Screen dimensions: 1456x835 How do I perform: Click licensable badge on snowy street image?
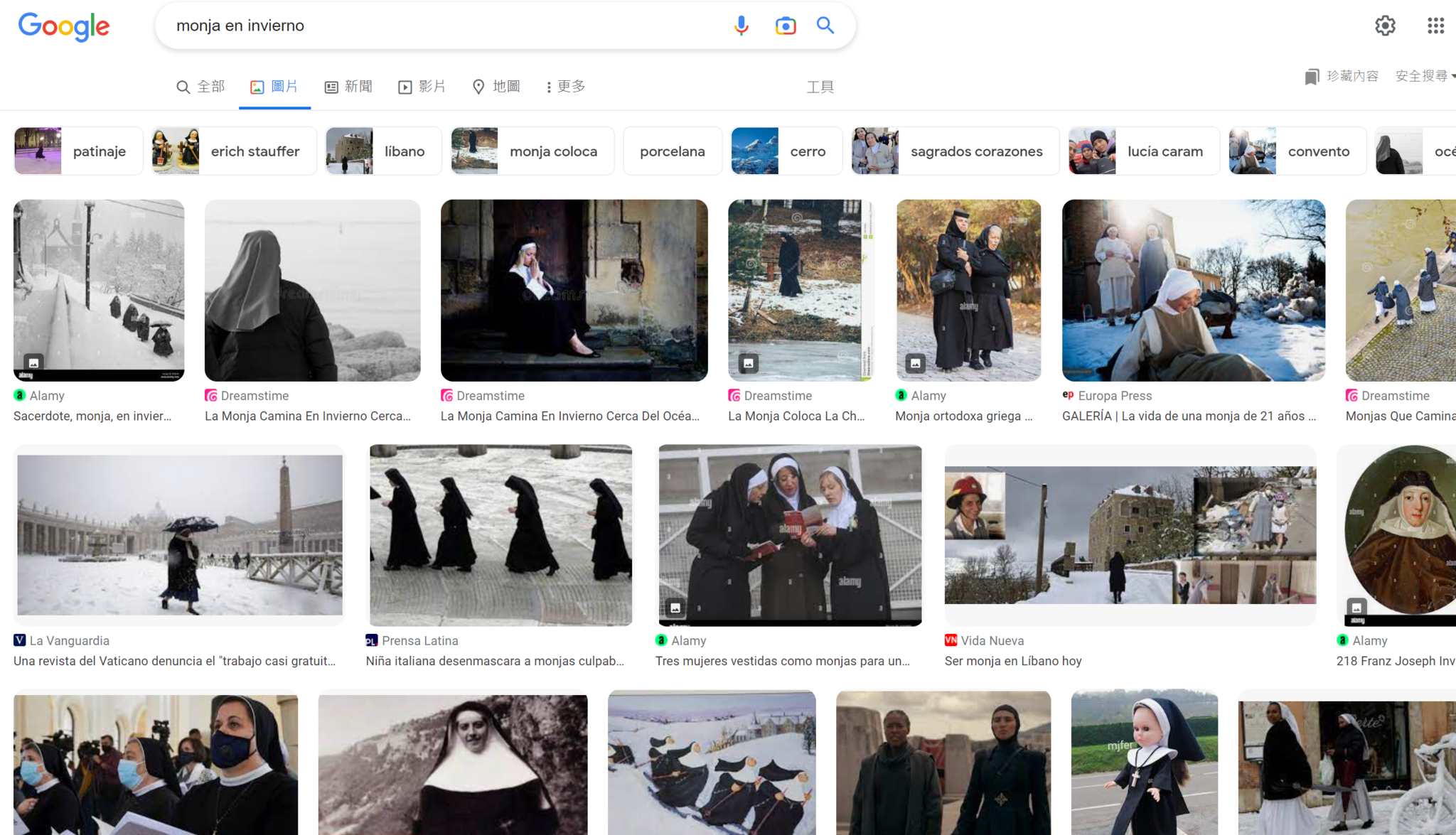tap(33, 363)
